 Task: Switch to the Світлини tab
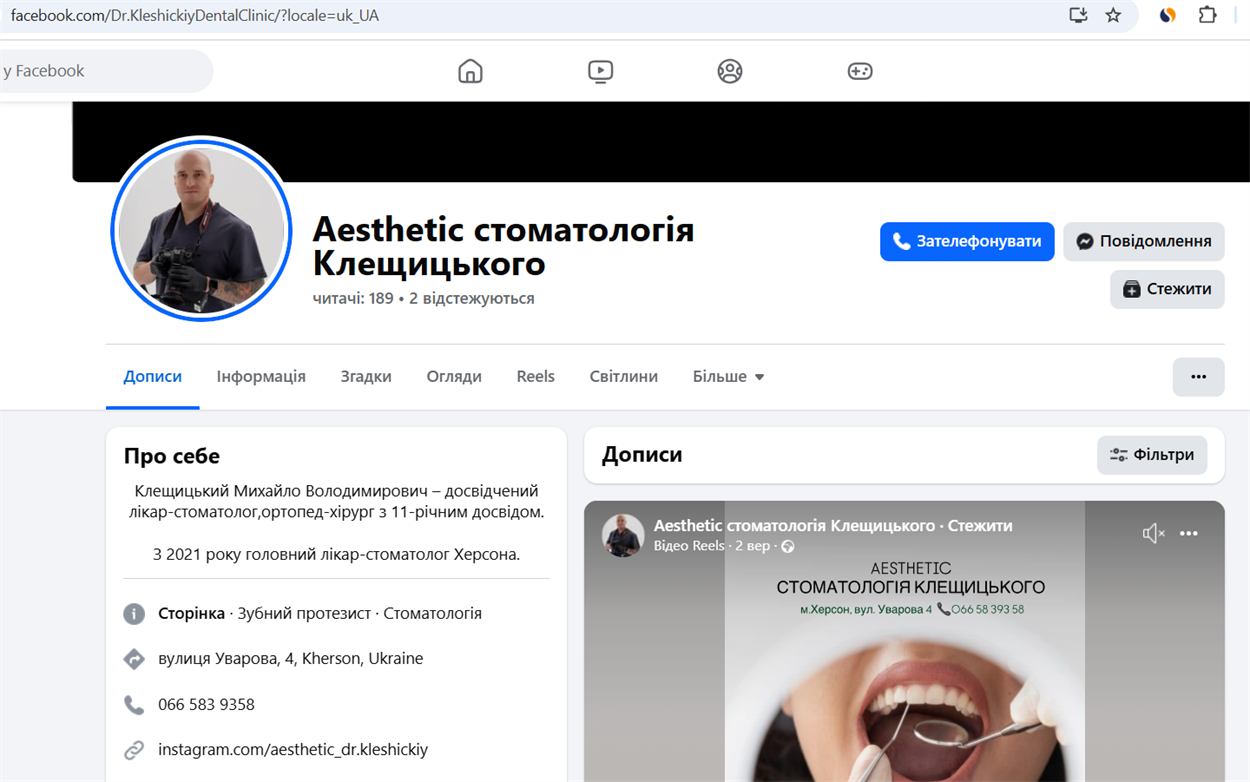pyautogui.click(x=624, y=377)
